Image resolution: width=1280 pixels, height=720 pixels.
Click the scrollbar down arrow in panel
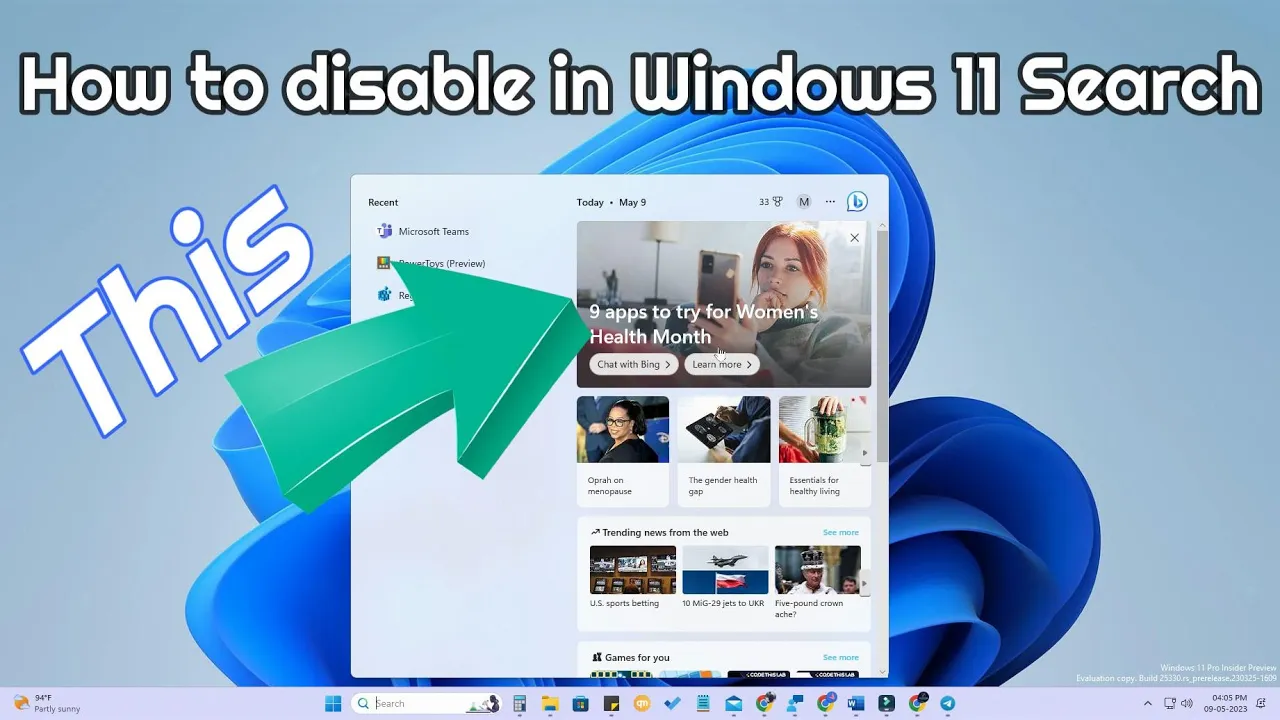click(x=882, y=672)
